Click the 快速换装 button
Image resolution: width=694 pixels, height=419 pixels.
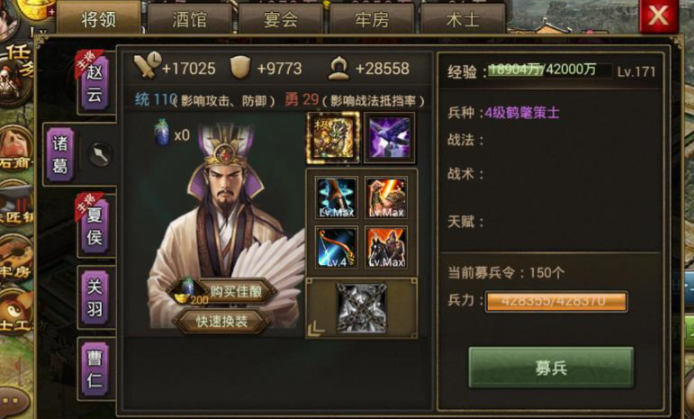click(x=222, y=322)
